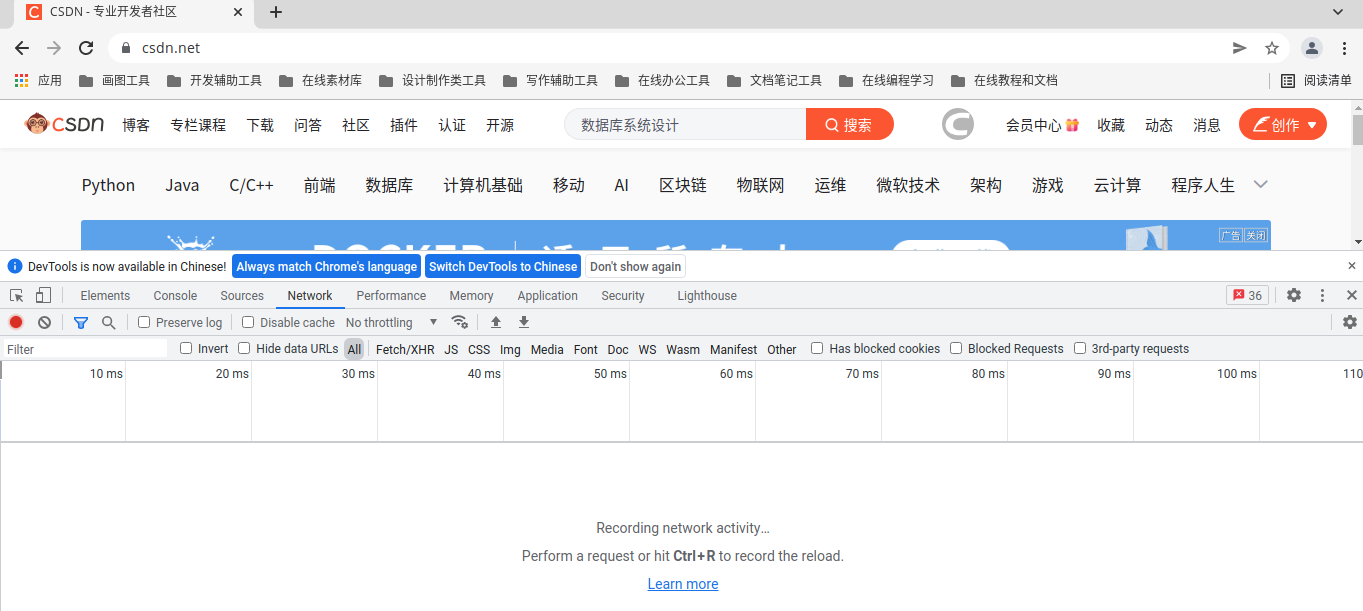Switch to the Sources tab
The image size is (1363, 611).
tap(242, 295)
